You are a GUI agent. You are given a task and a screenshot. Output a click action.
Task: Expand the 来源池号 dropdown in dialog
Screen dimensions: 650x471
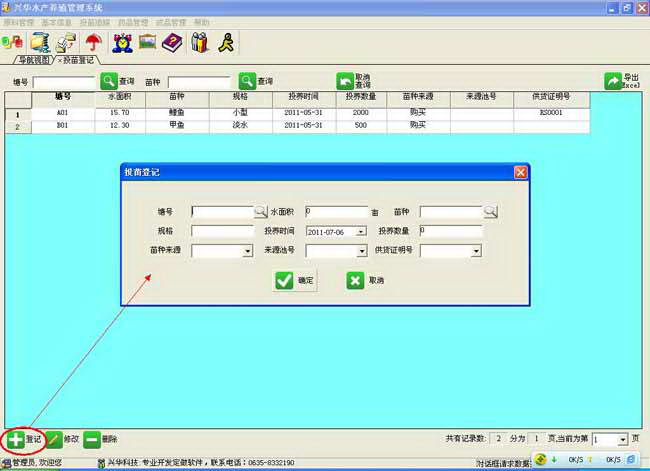click(x=362, y=251)
